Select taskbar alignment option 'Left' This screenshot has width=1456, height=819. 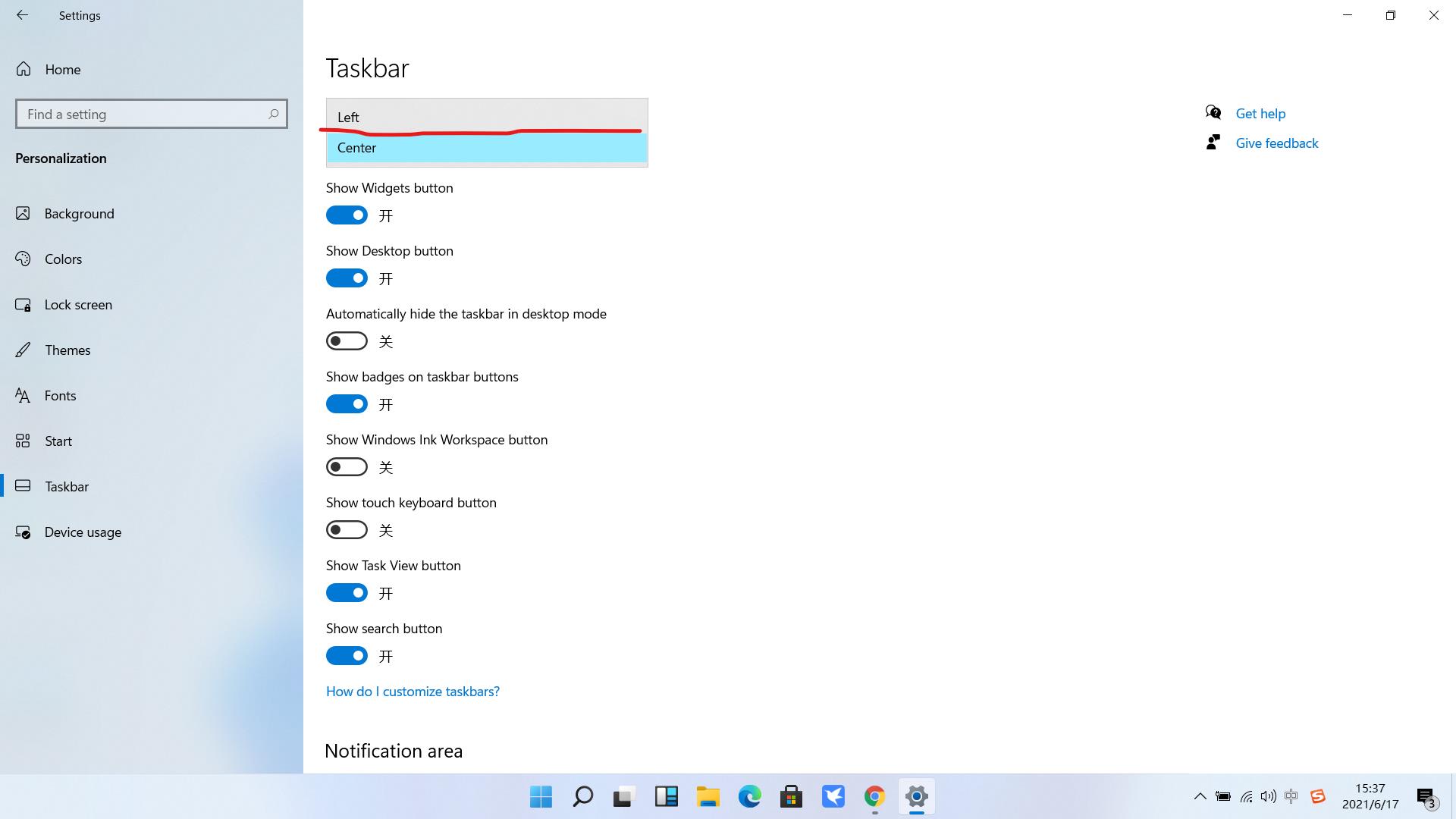(x=487, y=117)
